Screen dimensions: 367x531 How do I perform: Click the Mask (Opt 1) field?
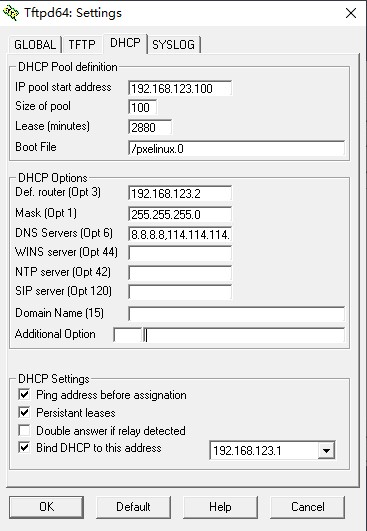point(180,214)
